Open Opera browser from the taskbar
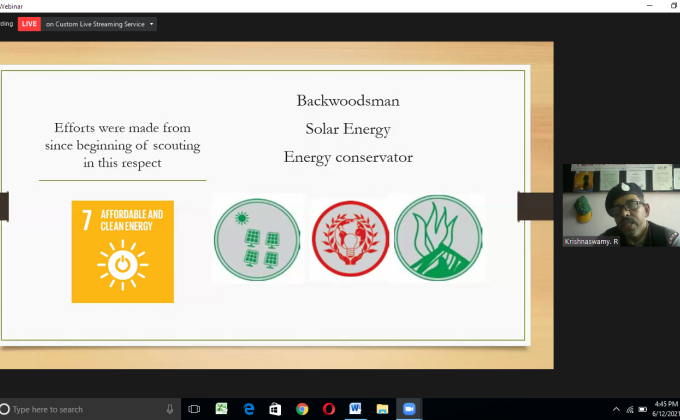This screenshot has width=680, height=420. tap(329, 409)
